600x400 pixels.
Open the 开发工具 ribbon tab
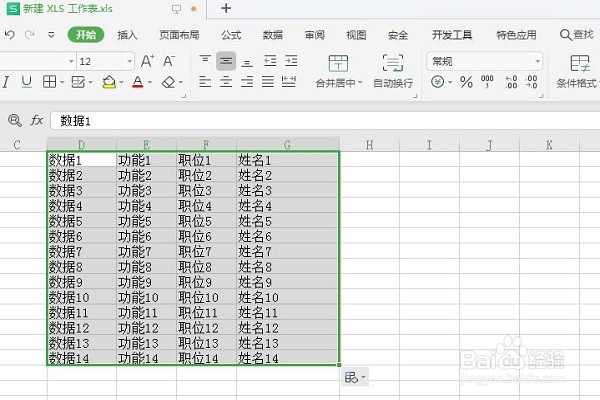(x=452, y=35)
